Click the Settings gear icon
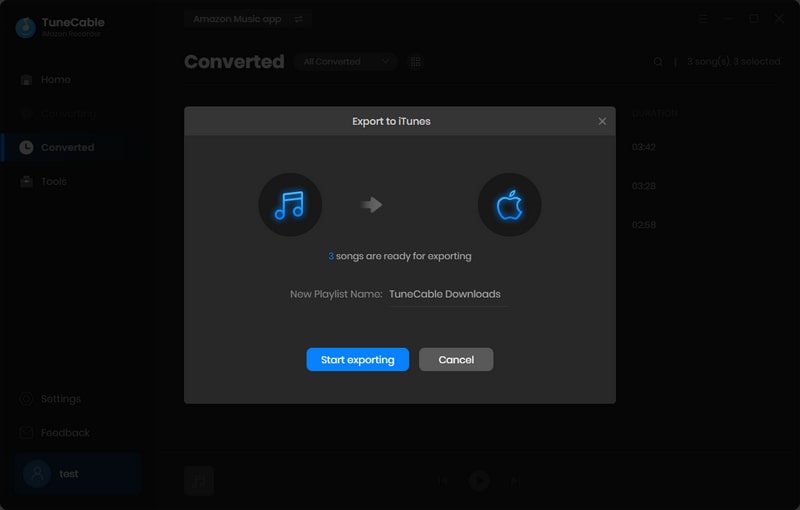The height and width of the screenshot is (510, 800). (26, 399)
